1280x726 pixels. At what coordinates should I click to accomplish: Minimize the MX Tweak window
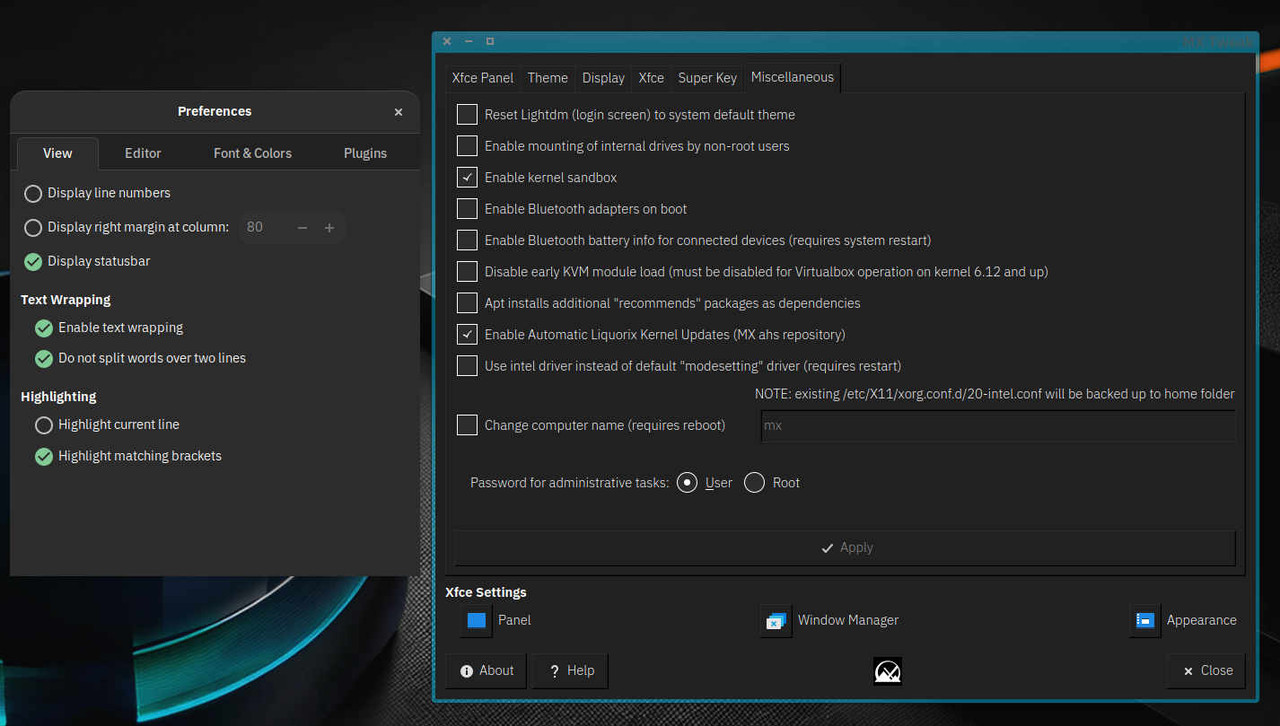click(x=468, y=41)
